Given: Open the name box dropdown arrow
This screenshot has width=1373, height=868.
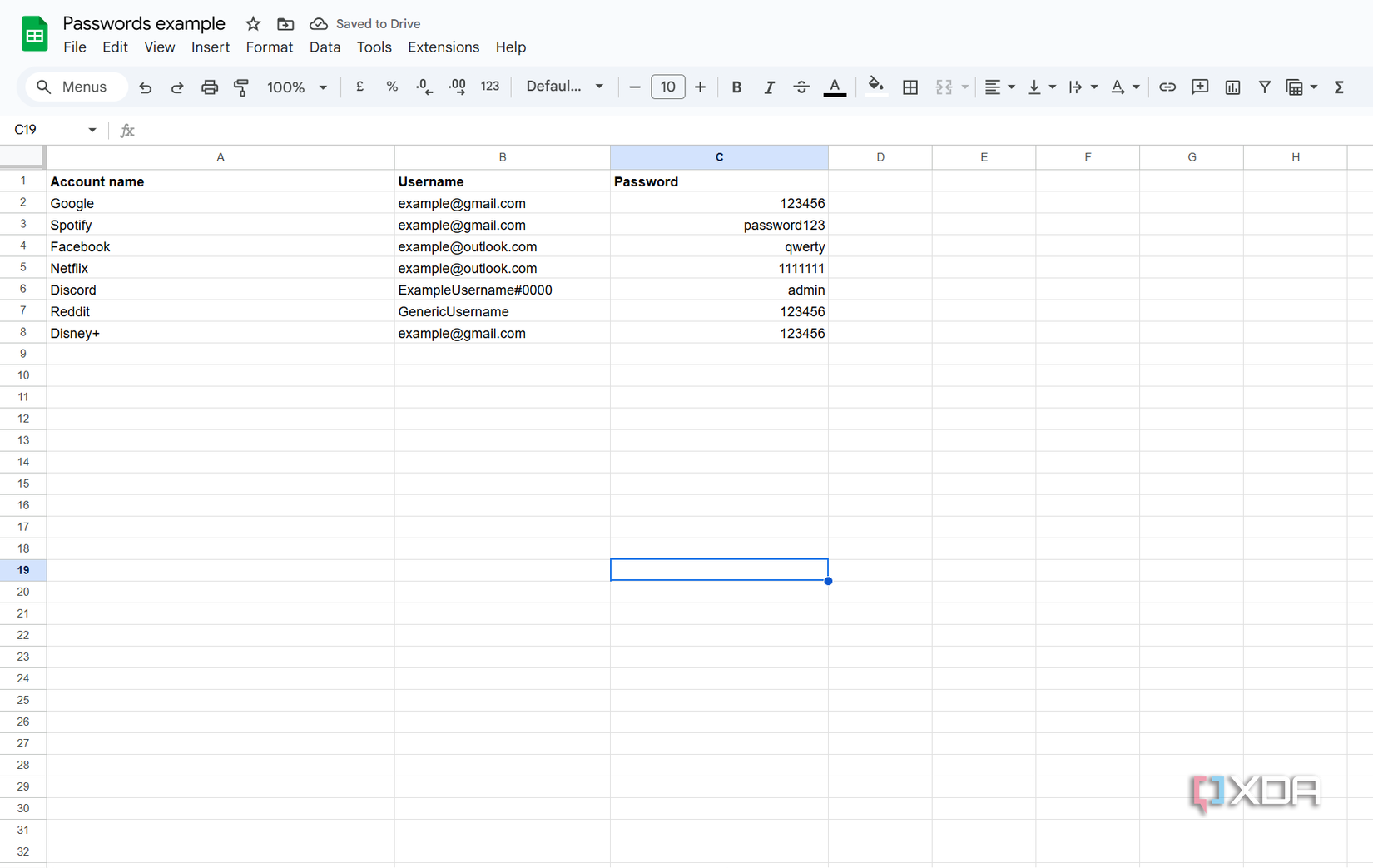Looking at the screenshot, I should click(x=92, y=130).
